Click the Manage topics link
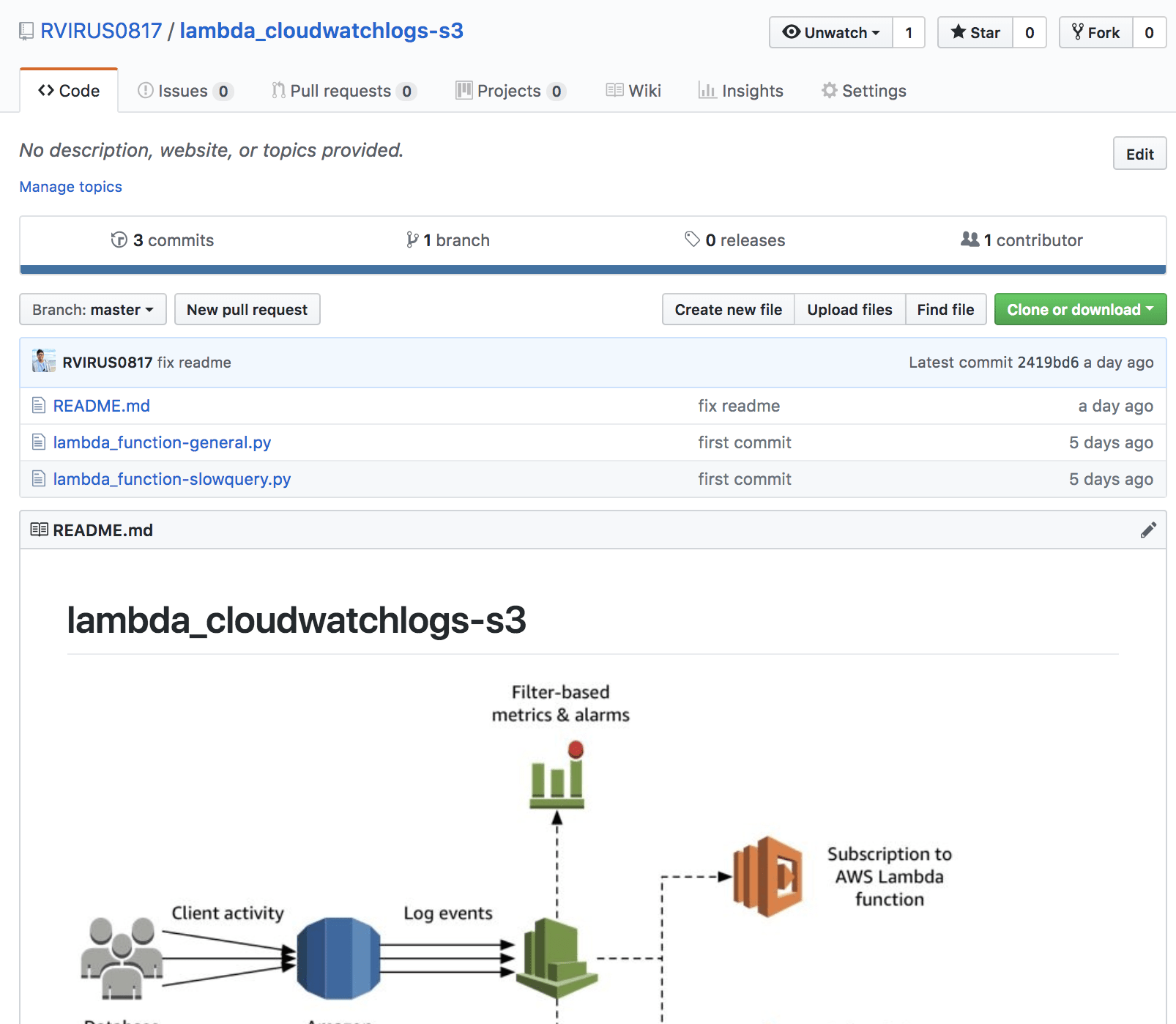 [x=71, y=187]
